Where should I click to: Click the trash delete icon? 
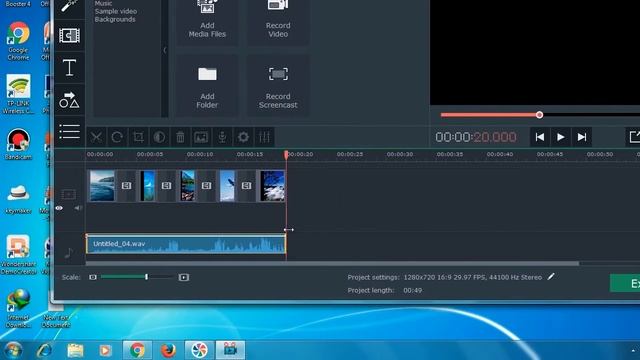tap(180, 137)
